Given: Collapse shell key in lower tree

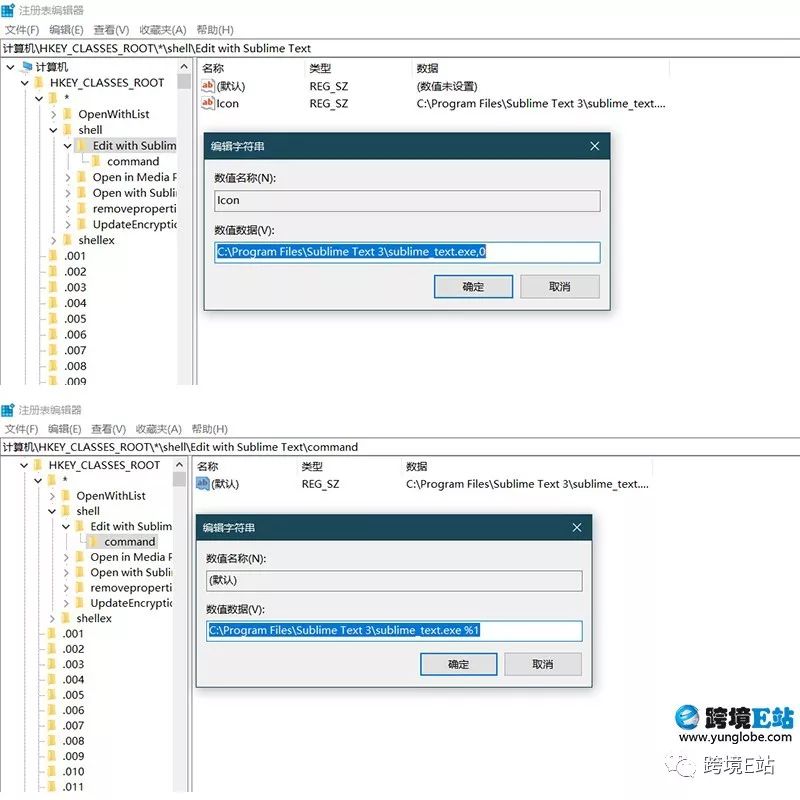Looking at the screenshot, I should (52, 511).
